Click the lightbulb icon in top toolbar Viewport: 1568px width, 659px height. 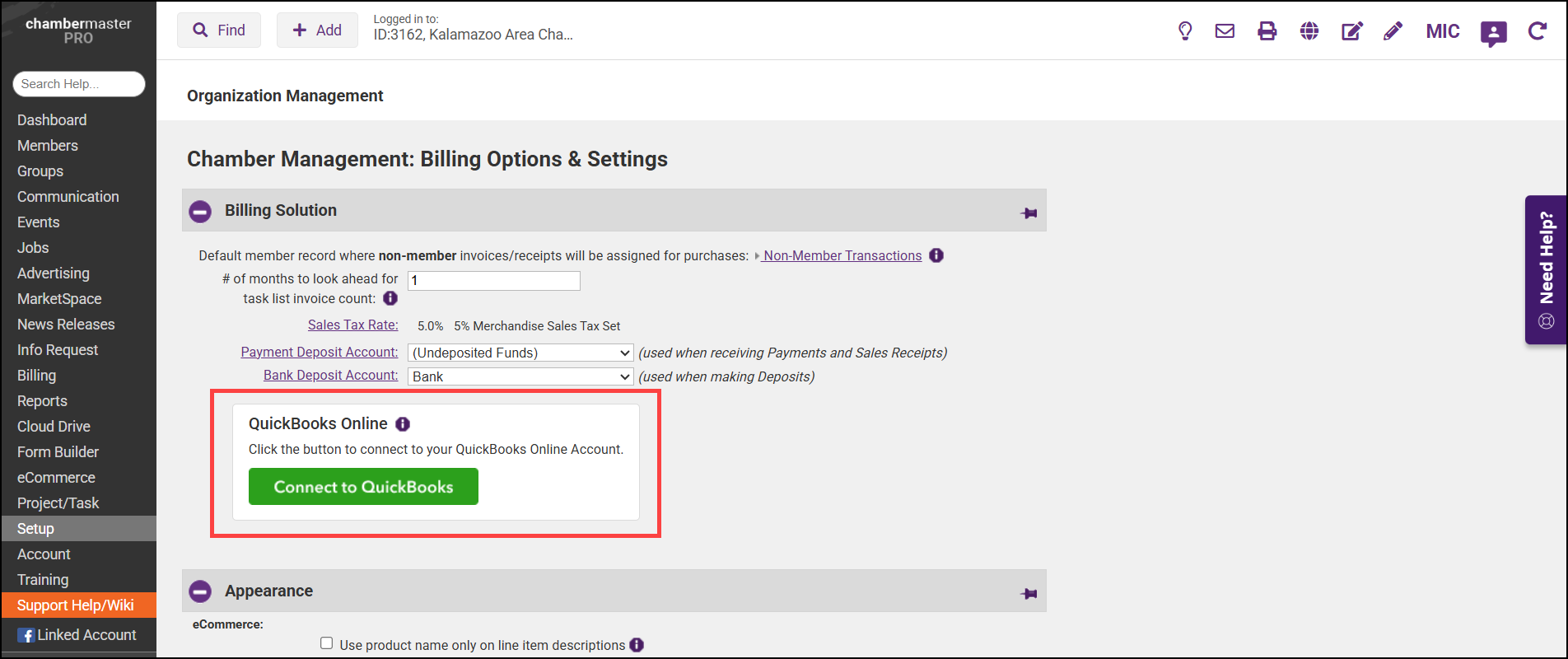[x=1185, y=31]
